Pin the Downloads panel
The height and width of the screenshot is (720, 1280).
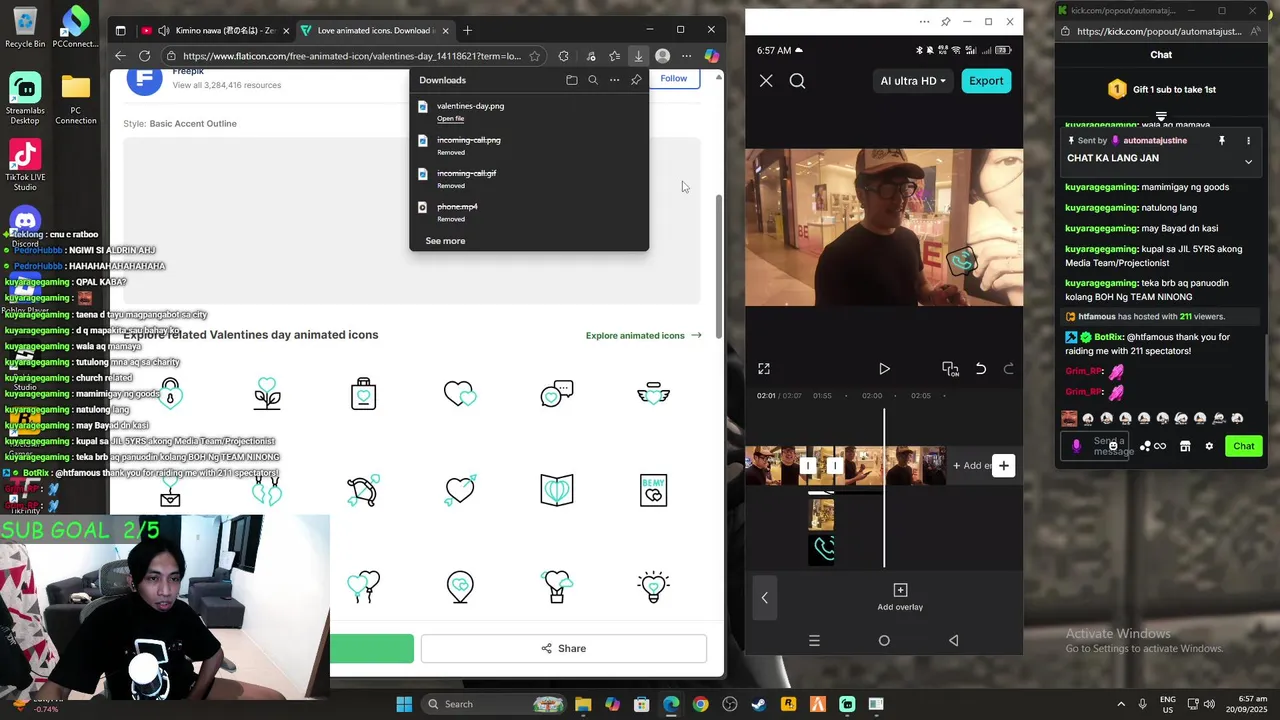click(636, 80)
